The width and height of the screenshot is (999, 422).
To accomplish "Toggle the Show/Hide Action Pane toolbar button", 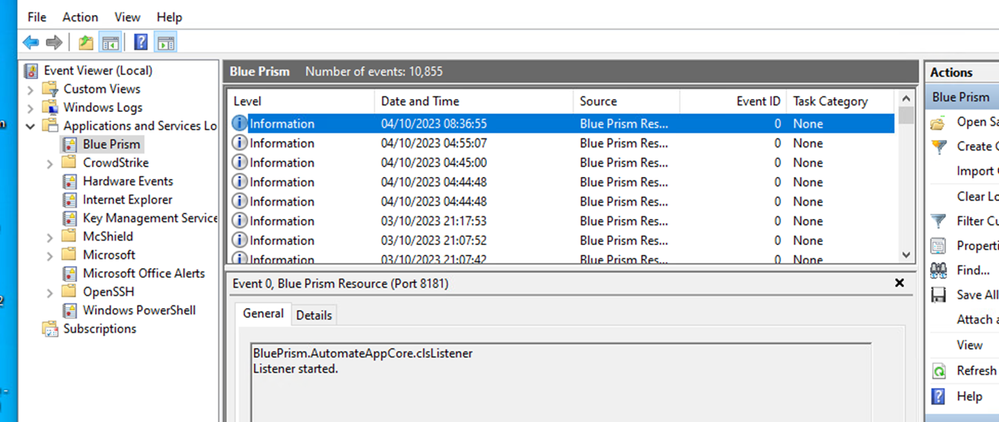I will (x=166, y=42).
